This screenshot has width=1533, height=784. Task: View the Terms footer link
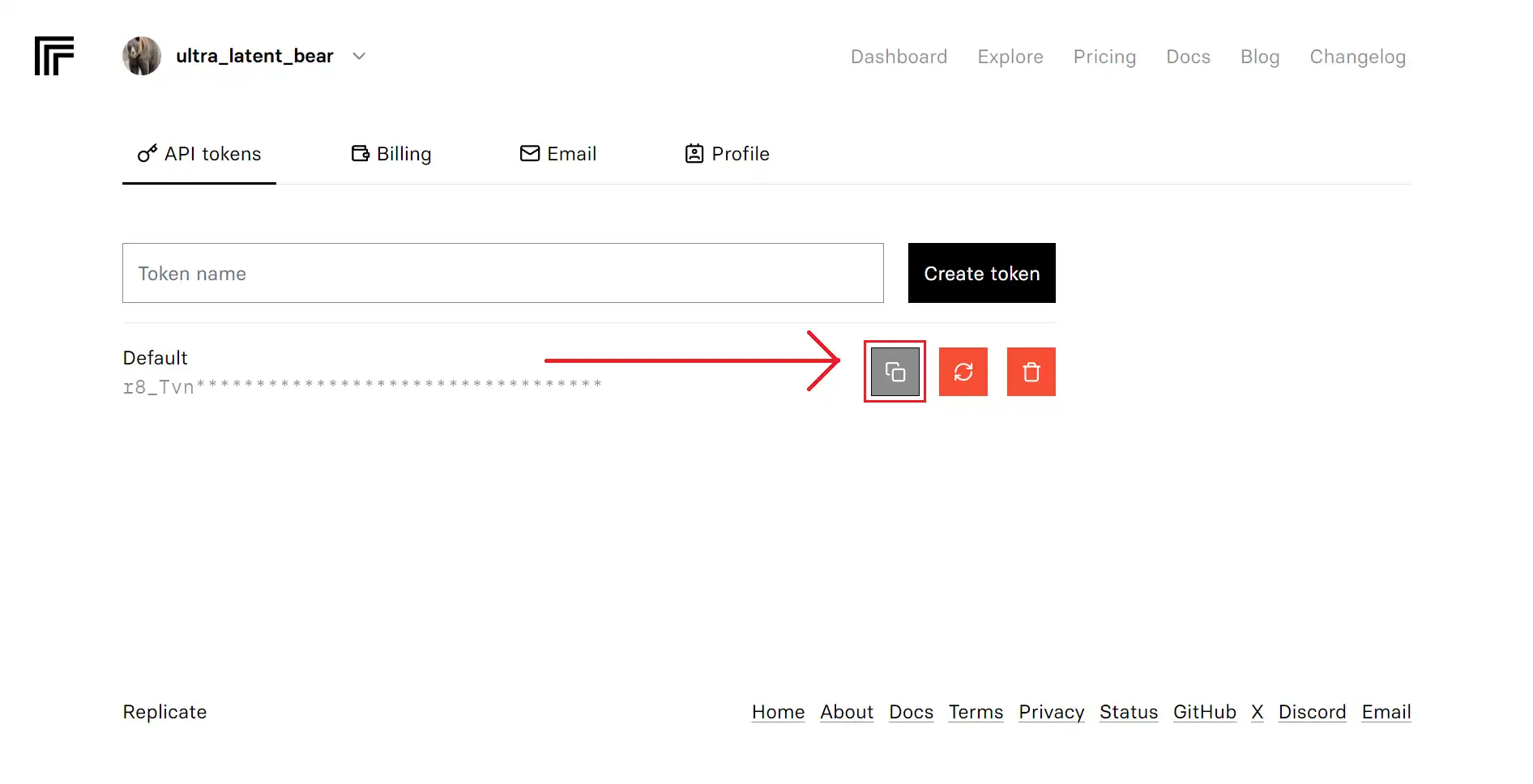[x=976, y=712]
